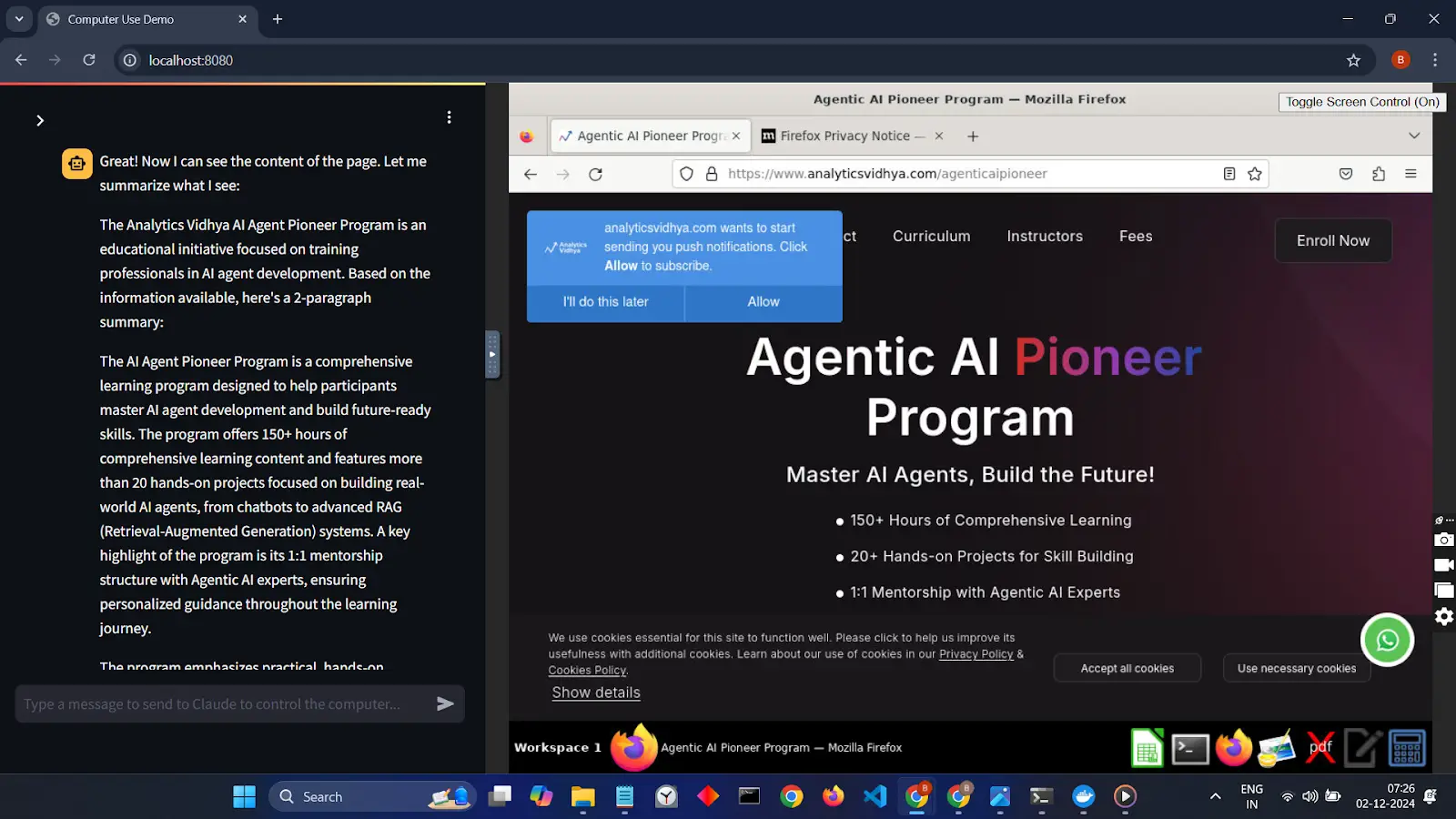This screenshot has height=819, width=1456.
Task: Expand the panel divider collapse handle
Action: coord(492,354)
